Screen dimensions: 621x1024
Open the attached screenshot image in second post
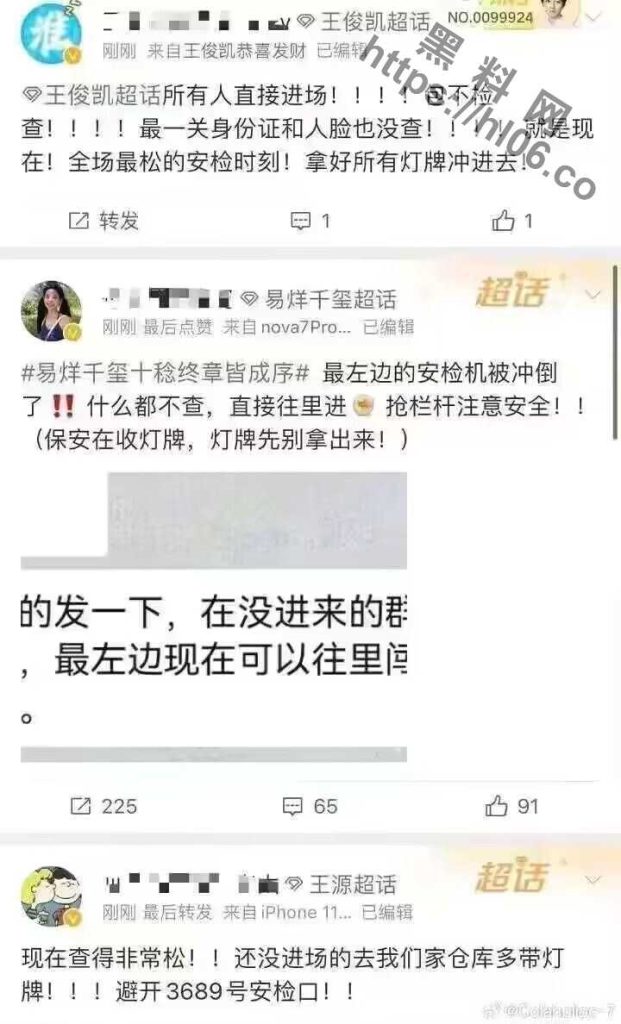click(214, 617)
